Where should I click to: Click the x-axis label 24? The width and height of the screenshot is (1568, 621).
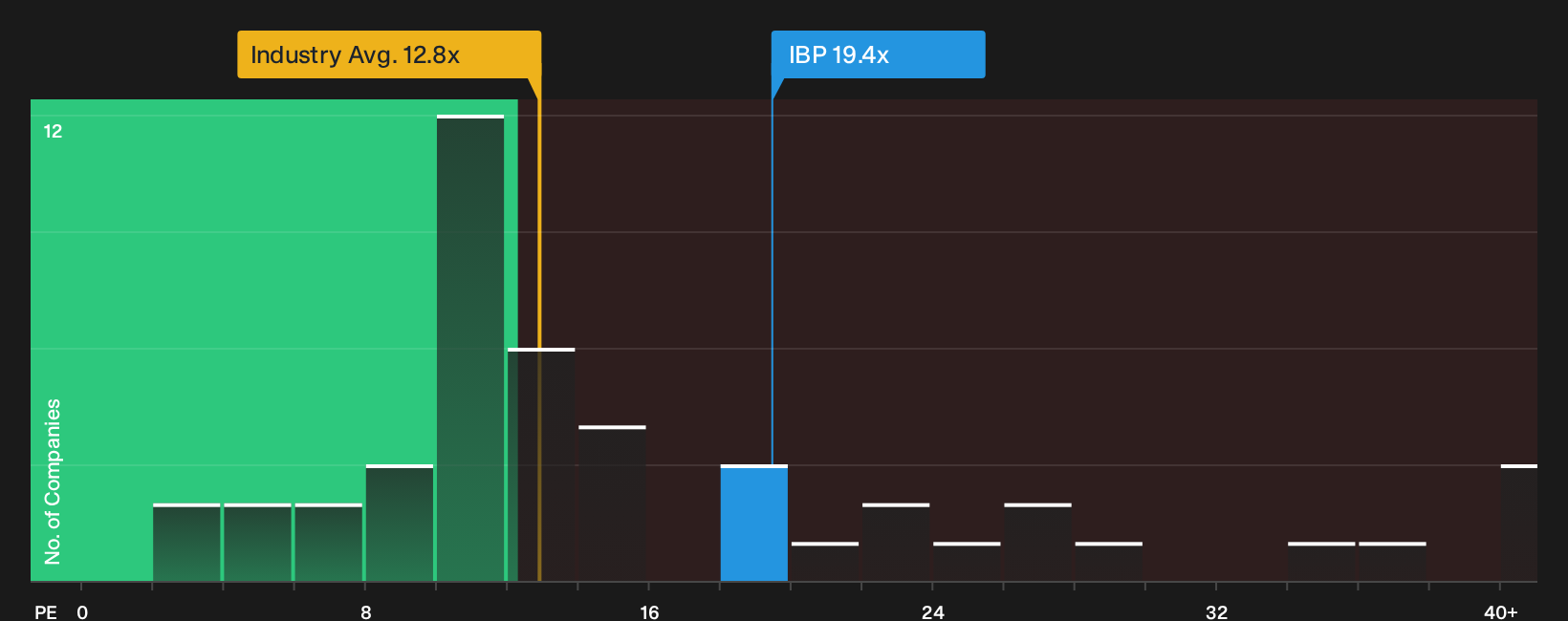[x=932, y=611]
